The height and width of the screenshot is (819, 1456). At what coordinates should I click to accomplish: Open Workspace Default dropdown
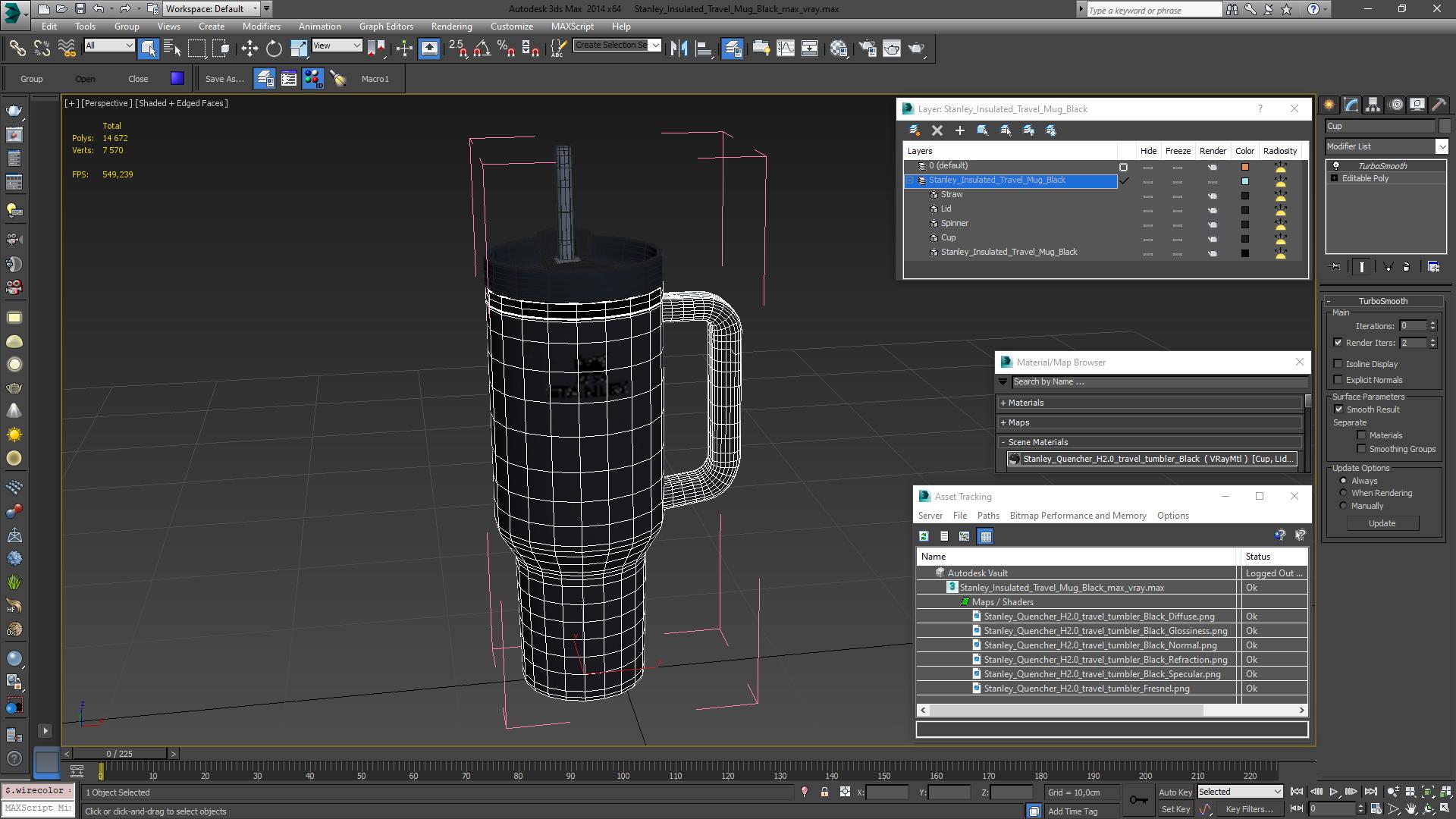[211, 9]
